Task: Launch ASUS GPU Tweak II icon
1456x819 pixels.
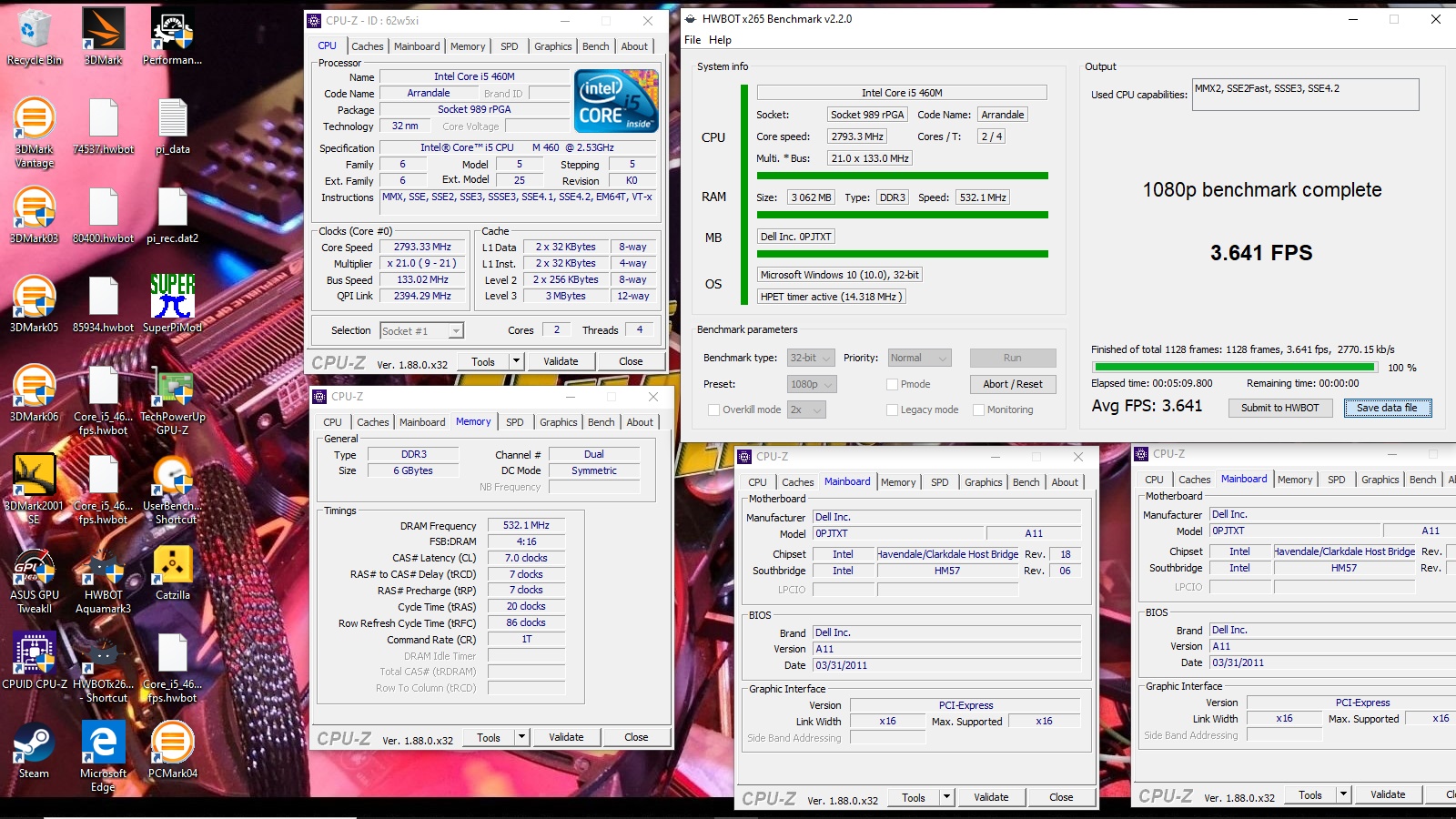Action: [x=35, y=579]
